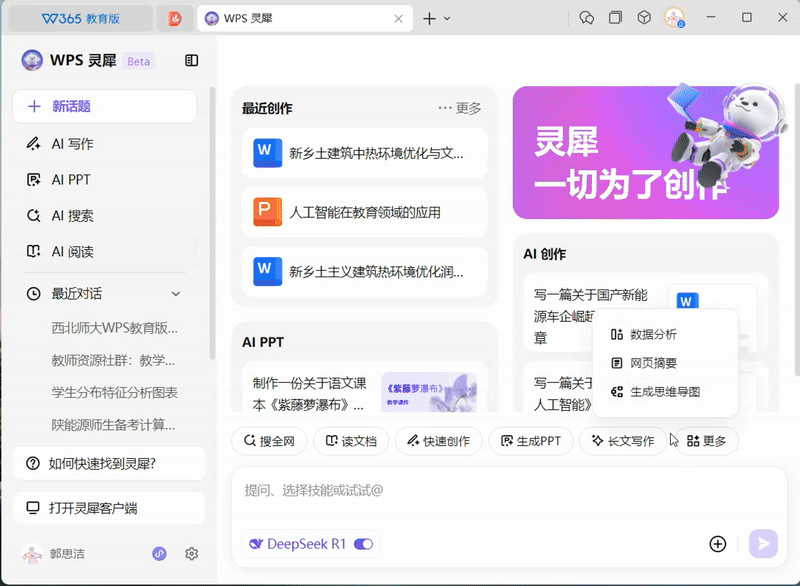Open conversation 学生分布特征分析图表
Viewport: 800px width, 586px height.
coord(114,392)
